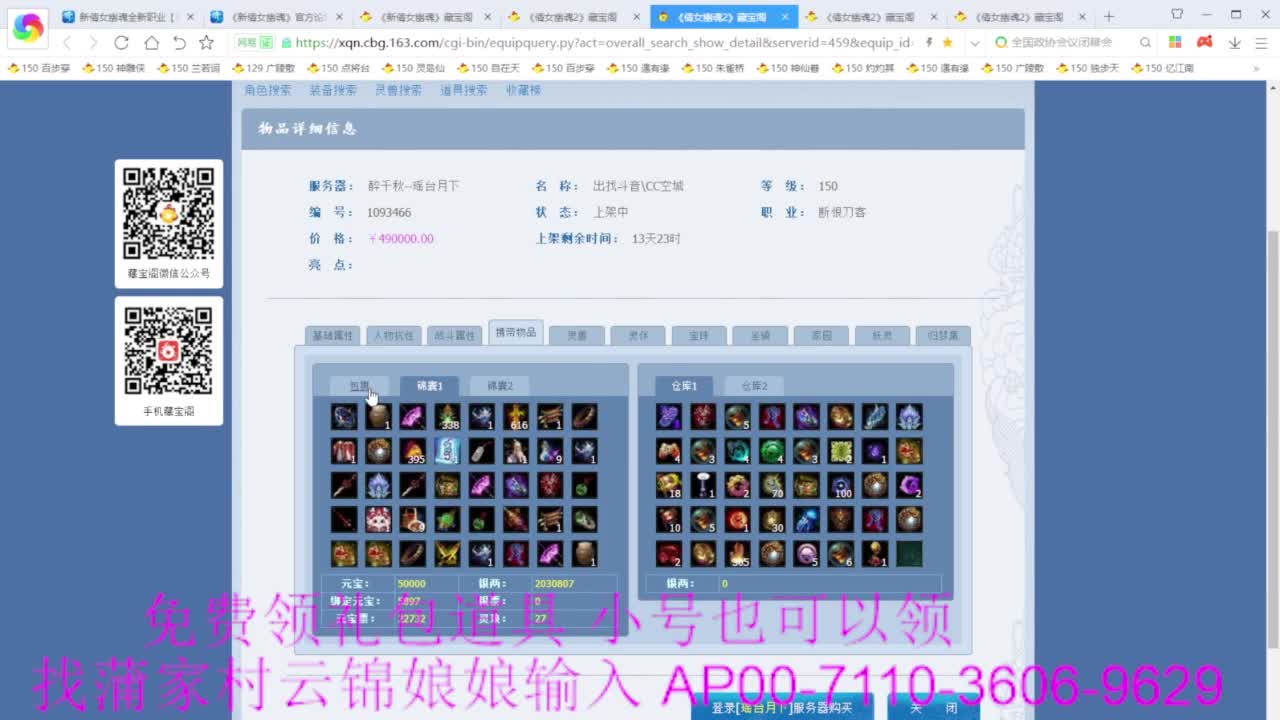Open a new browser tab
1280x720 pixels.
(x=1108, y=16)
